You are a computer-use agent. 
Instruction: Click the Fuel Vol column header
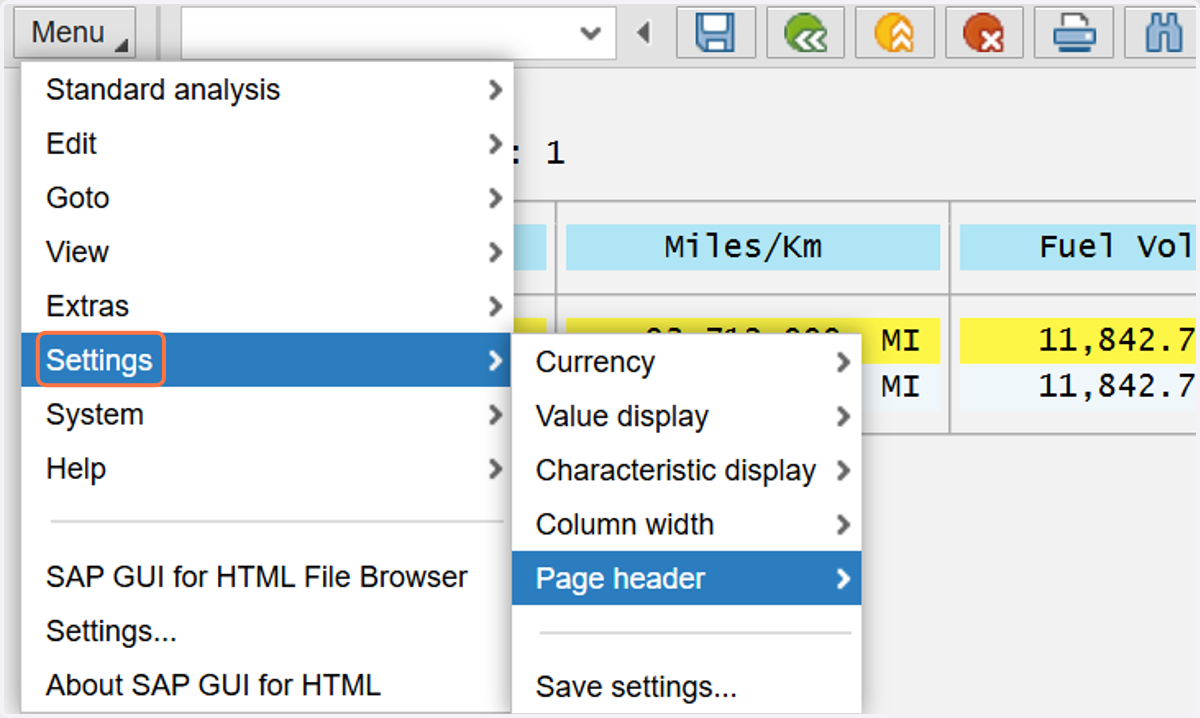pyautogui.click(x=1079, y=247)
